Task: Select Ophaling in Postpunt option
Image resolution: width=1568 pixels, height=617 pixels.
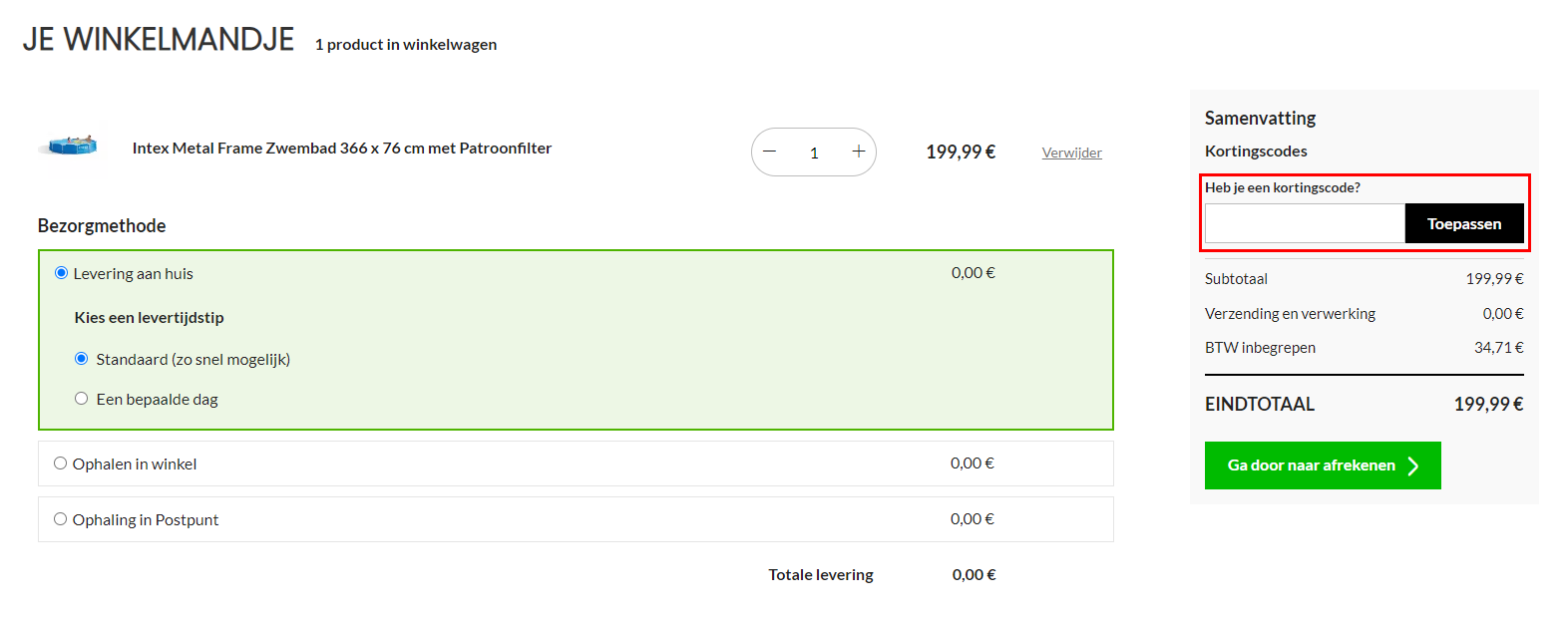Action: (x=61, y=519)
